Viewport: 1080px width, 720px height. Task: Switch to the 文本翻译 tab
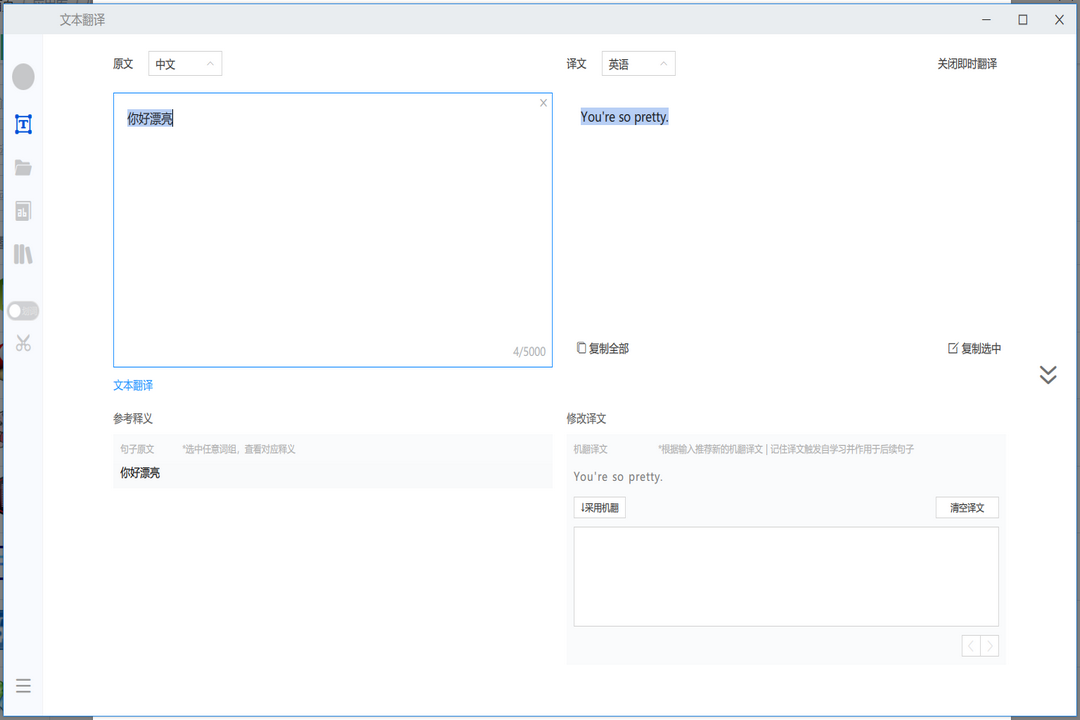pos(133,384)
